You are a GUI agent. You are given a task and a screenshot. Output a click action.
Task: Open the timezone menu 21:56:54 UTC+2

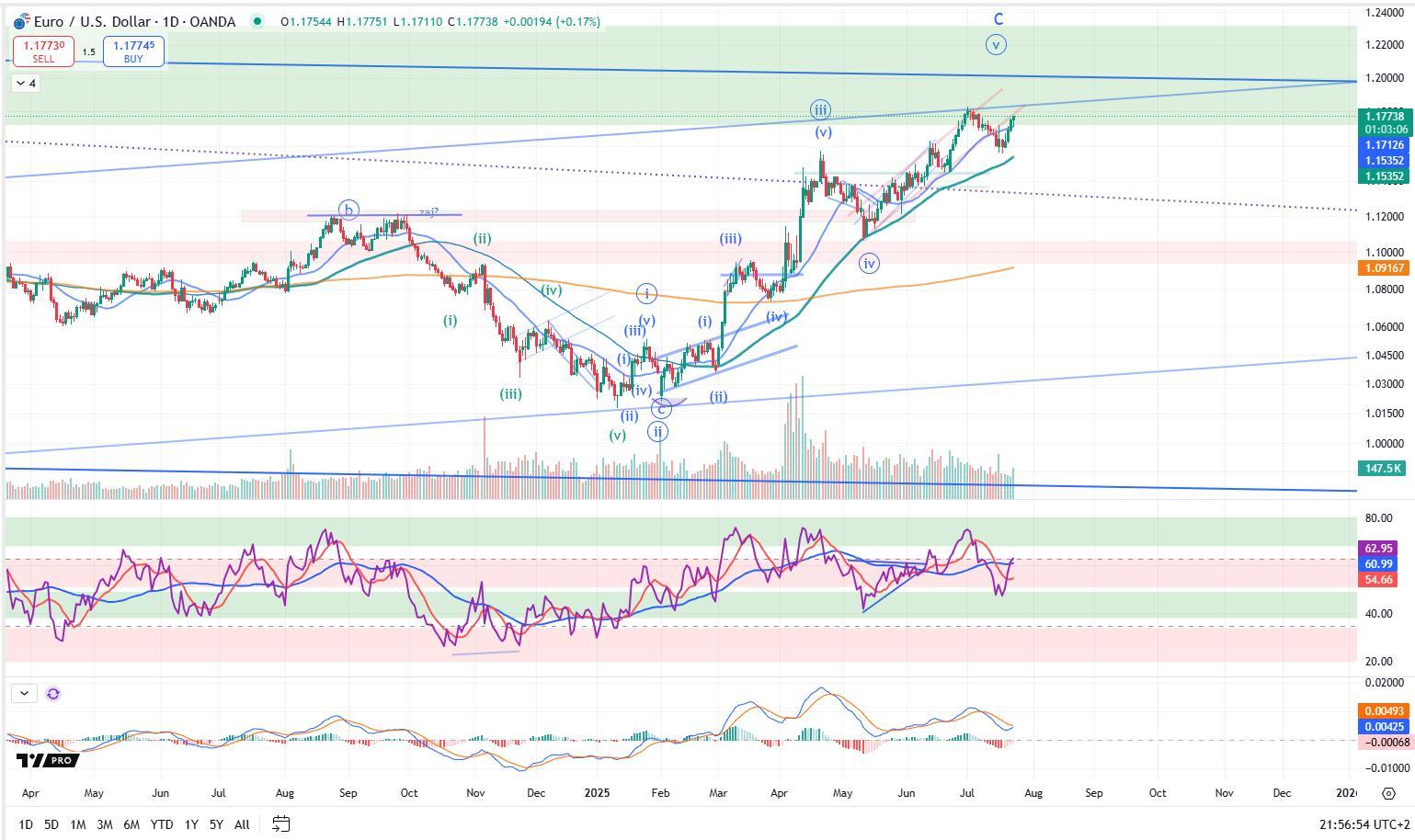point(1363,824)
